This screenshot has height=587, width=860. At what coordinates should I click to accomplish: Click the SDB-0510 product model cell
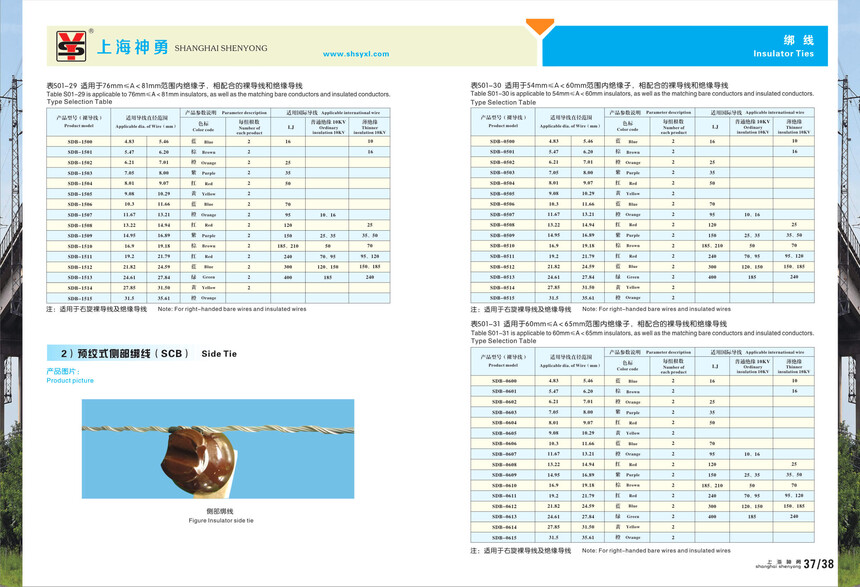pos(503,245)
